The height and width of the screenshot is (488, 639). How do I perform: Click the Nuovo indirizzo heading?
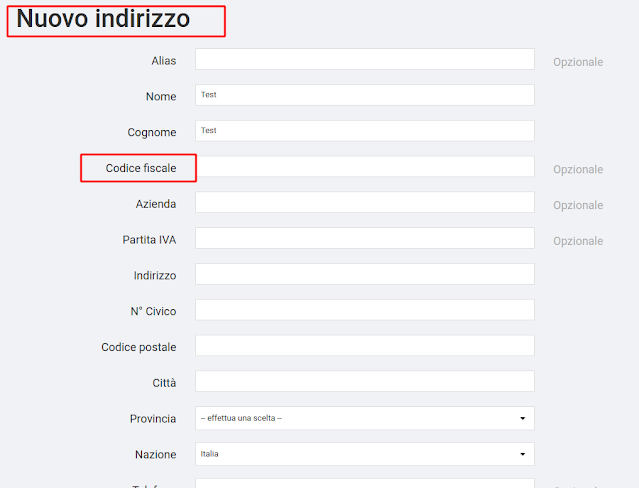point(103,19)
